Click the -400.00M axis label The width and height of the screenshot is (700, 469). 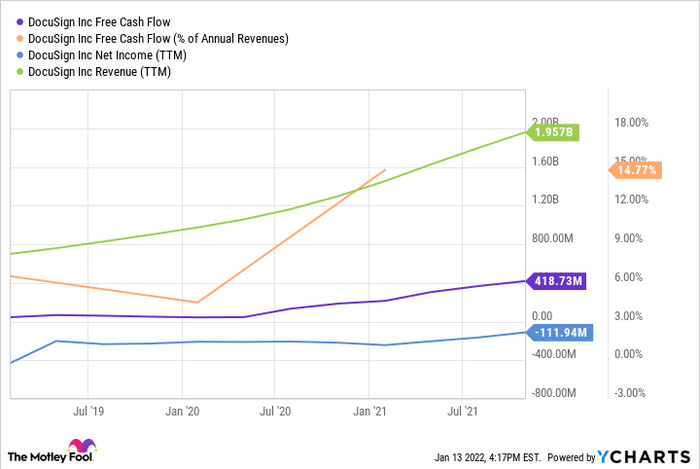pyautogui.click(x=554, y=354)
